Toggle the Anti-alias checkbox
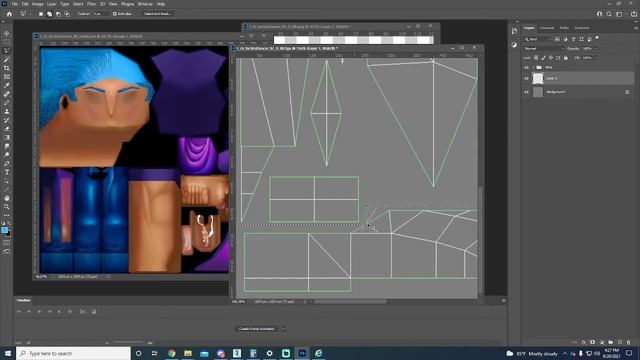640x360 pixels. pyautogui.click(x=114, y=14)
